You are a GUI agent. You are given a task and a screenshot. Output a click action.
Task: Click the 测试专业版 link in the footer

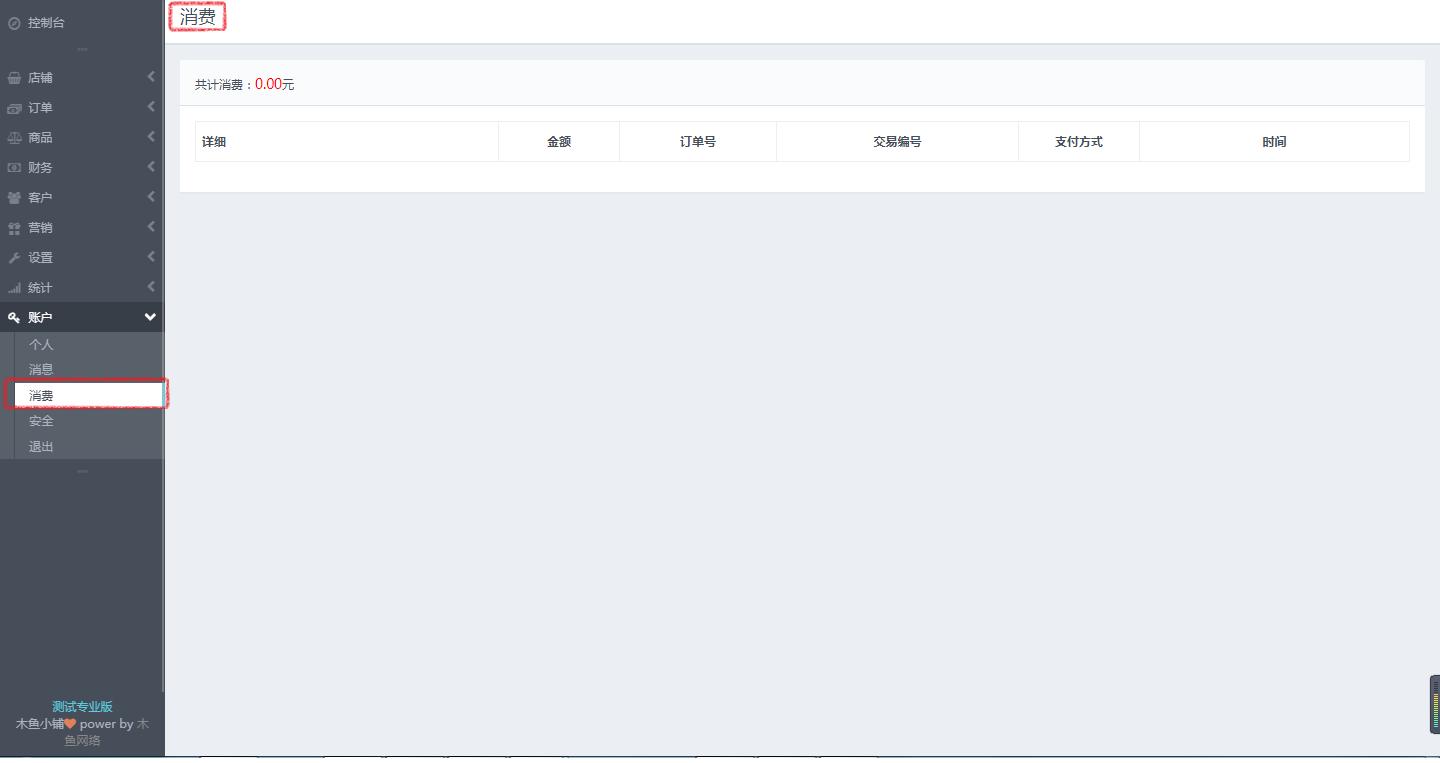(82, 707)
